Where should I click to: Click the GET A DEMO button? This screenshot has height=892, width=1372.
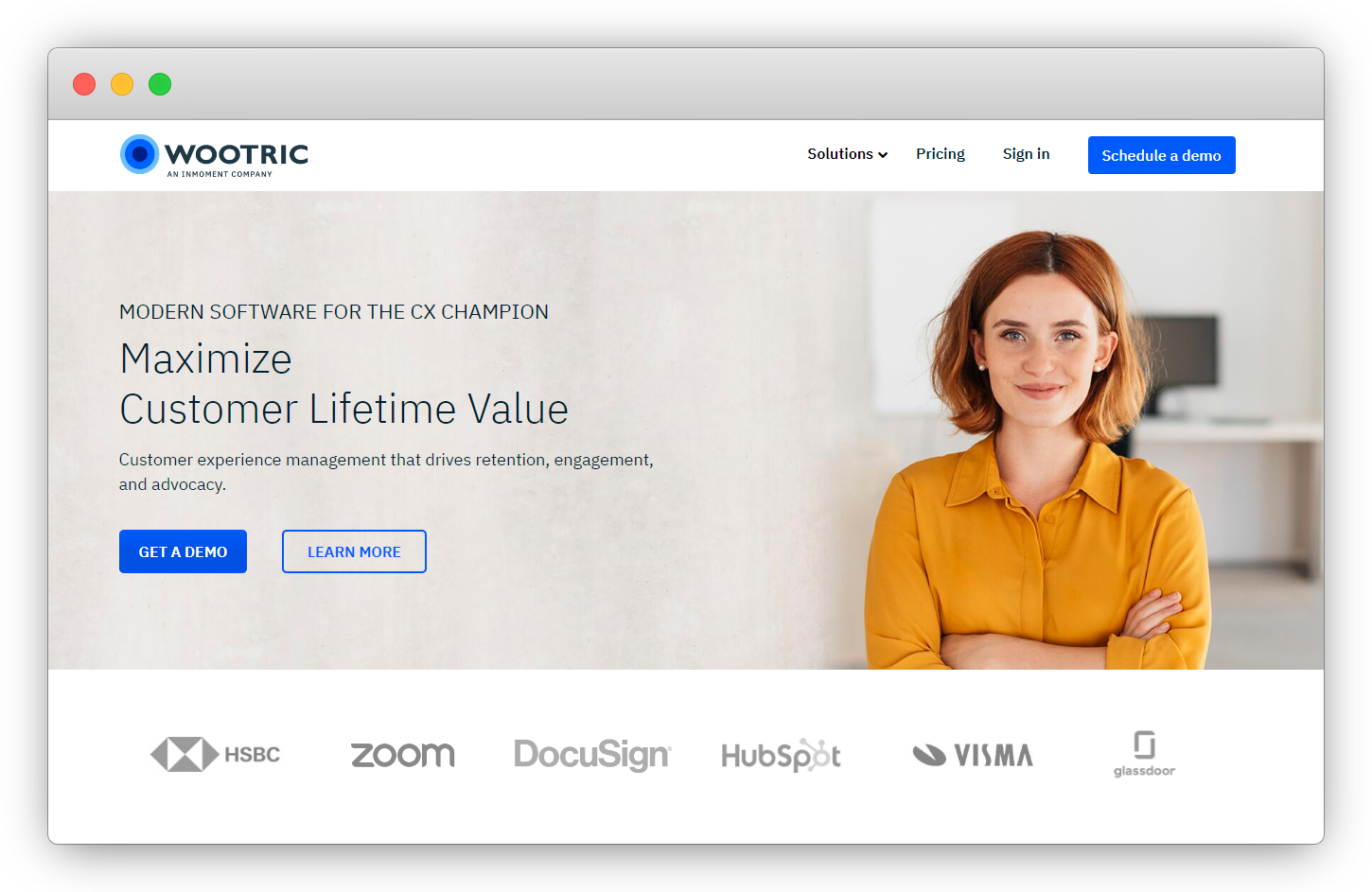183,551
